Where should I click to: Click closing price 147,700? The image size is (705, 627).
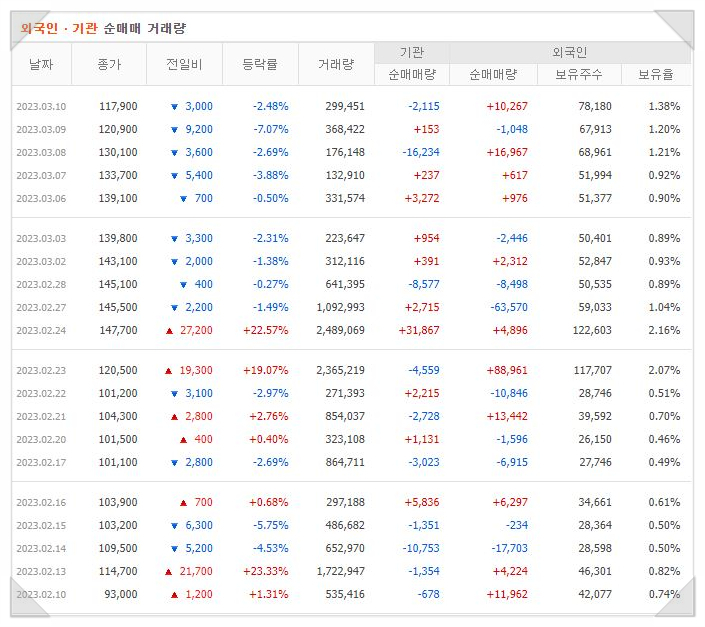point(118,330)
